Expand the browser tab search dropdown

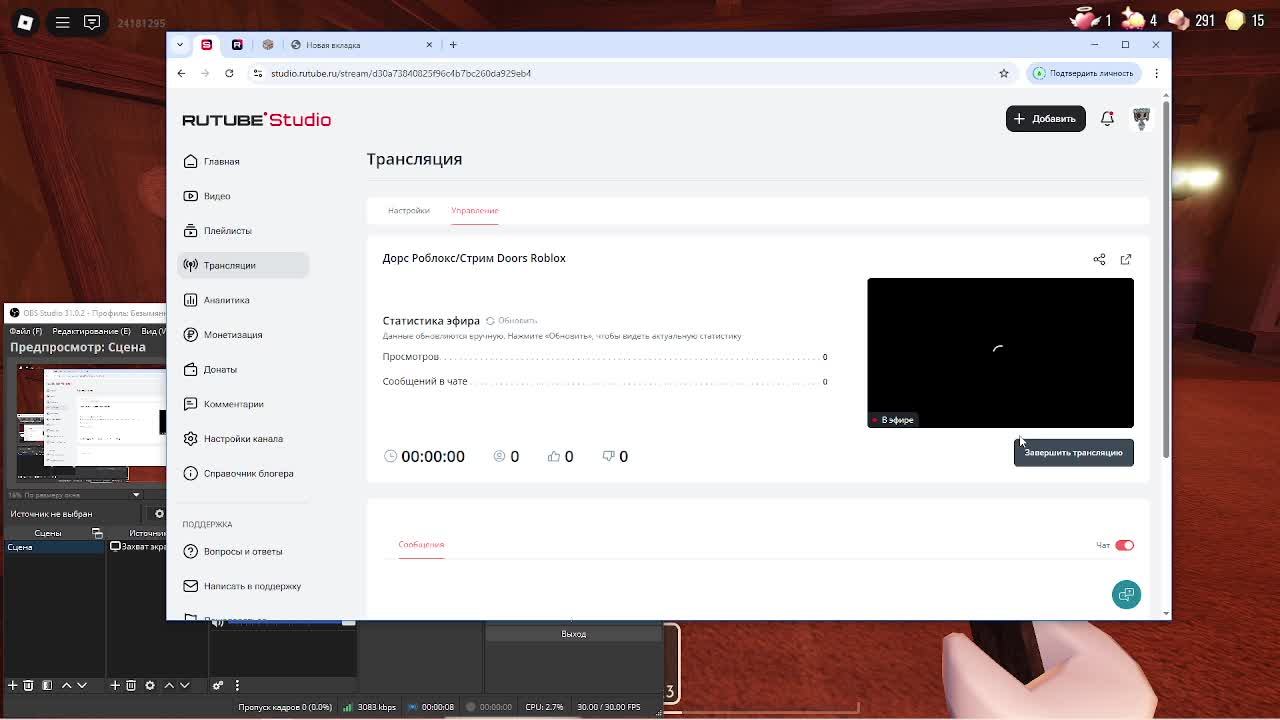(x=180, y=45)
